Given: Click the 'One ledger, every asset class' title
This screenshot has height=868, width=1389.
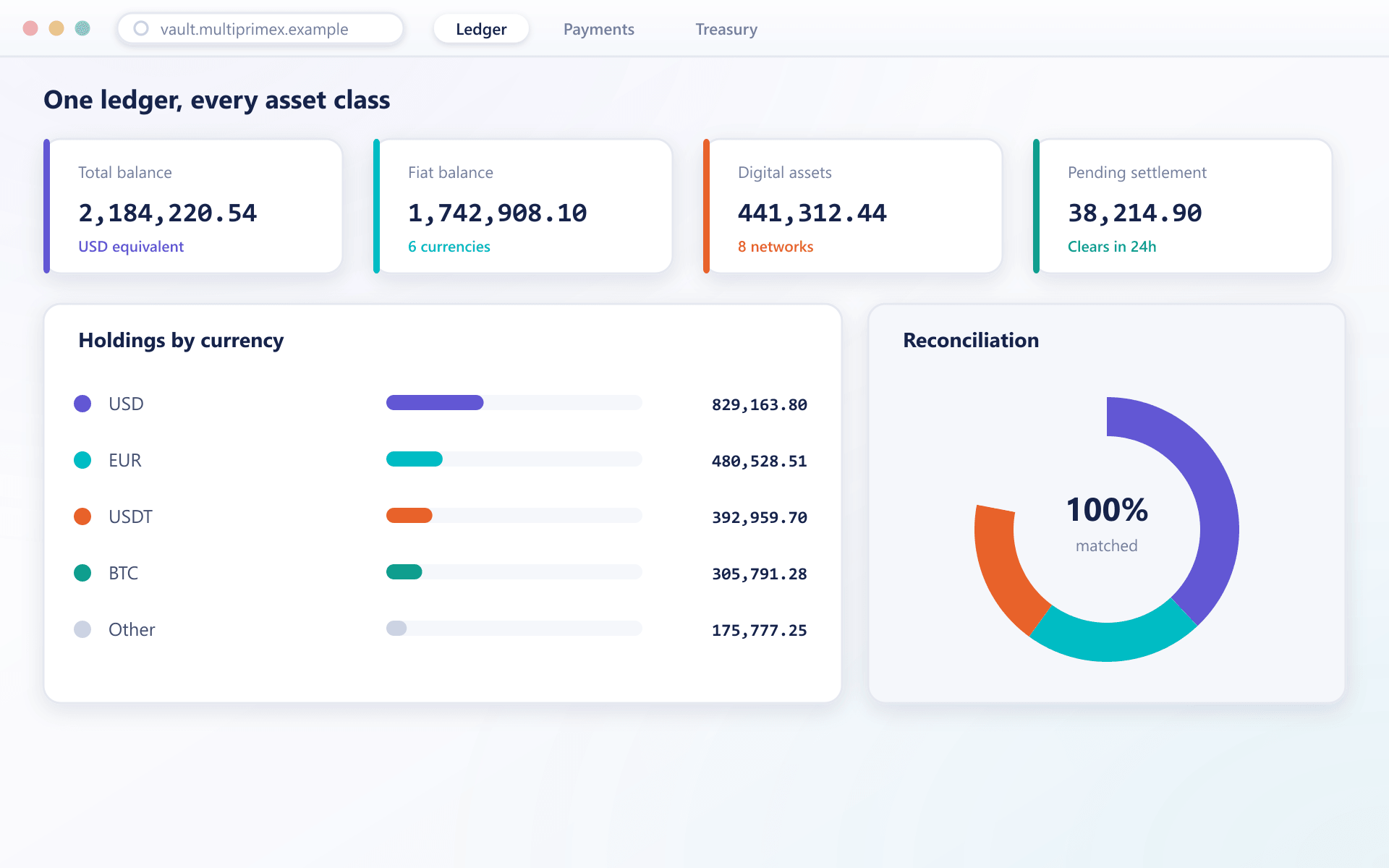Looking at the screenshot, I should (x=217, y=100).
